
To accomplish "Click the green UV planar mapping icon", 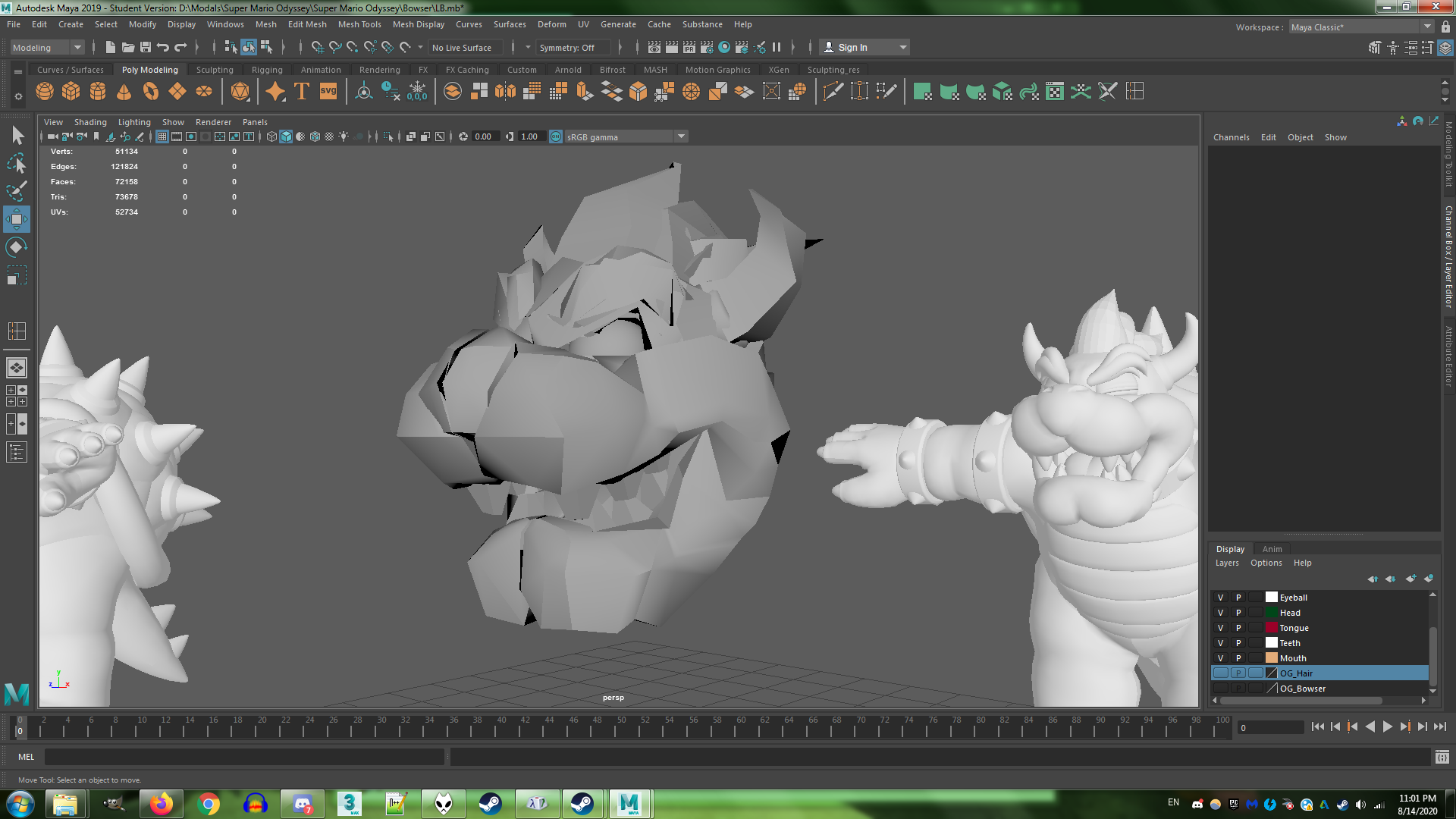I will pos(923,92).
